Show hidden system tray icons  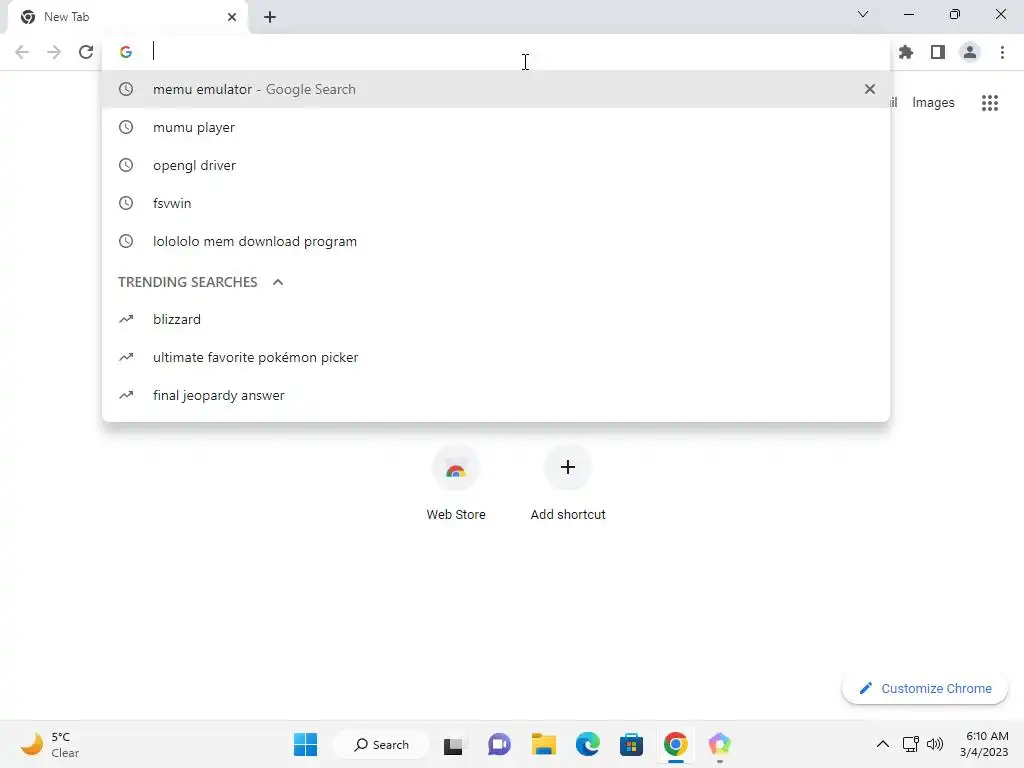(882, 744)
